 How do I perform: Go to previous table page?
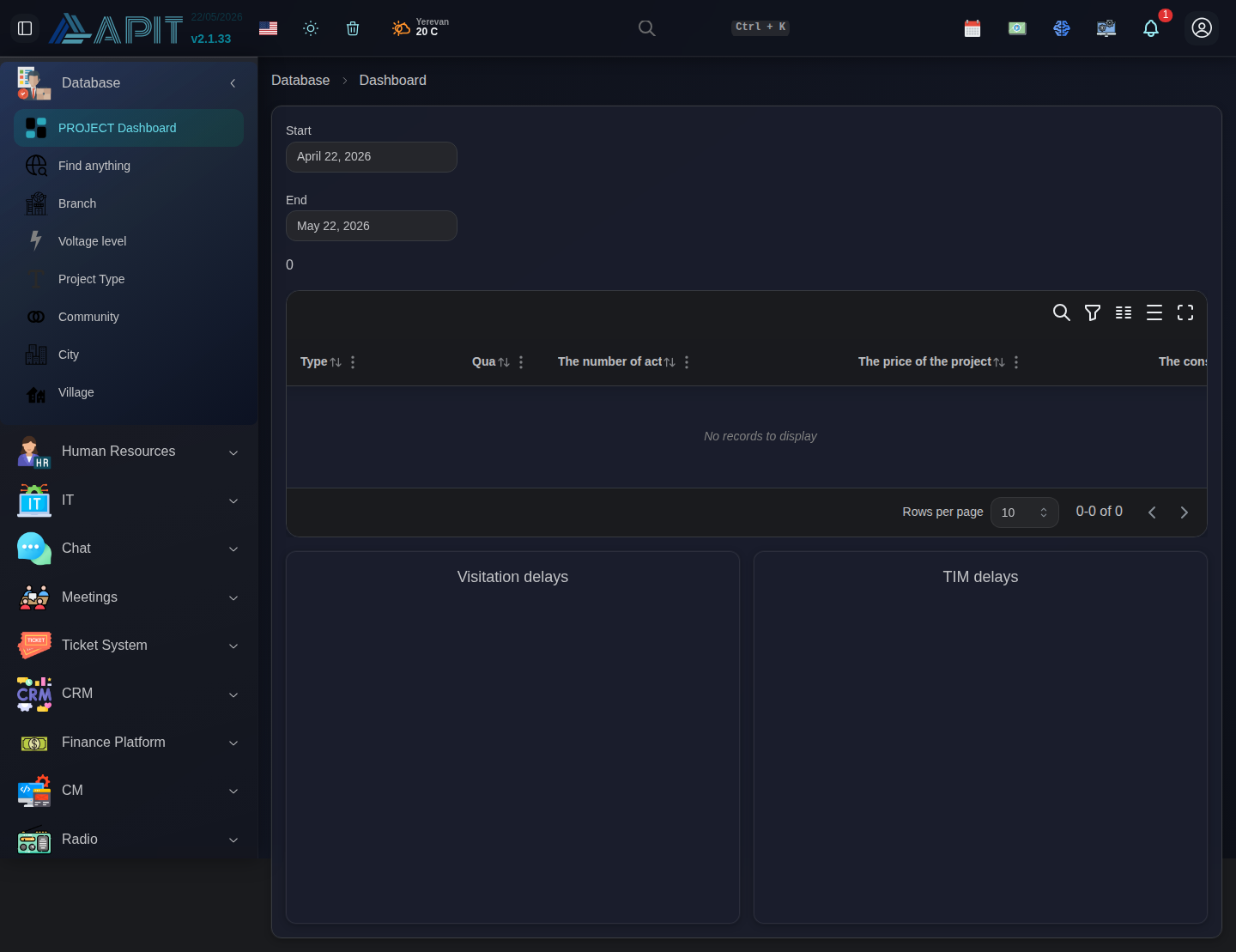coord(1152,512)
